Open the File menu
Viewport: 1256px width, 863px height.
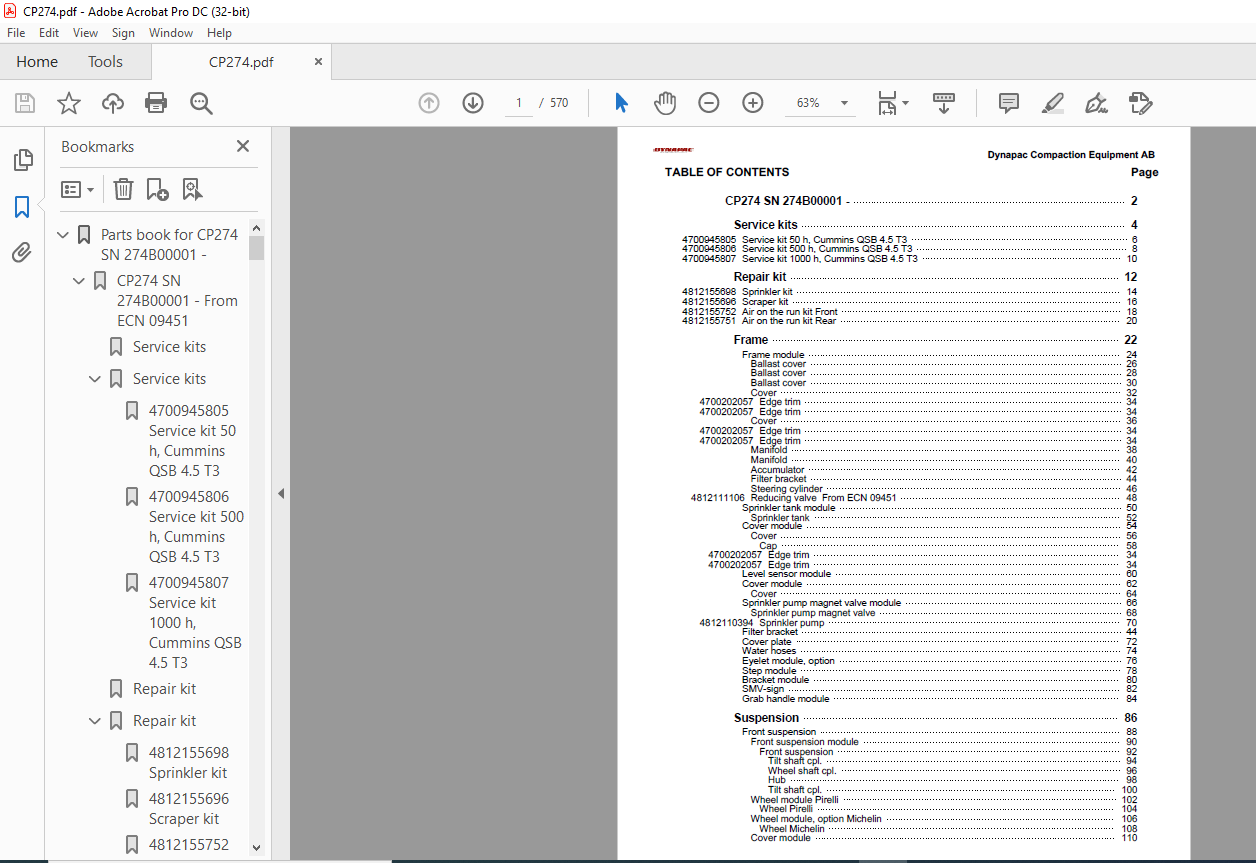coord(16,33)
